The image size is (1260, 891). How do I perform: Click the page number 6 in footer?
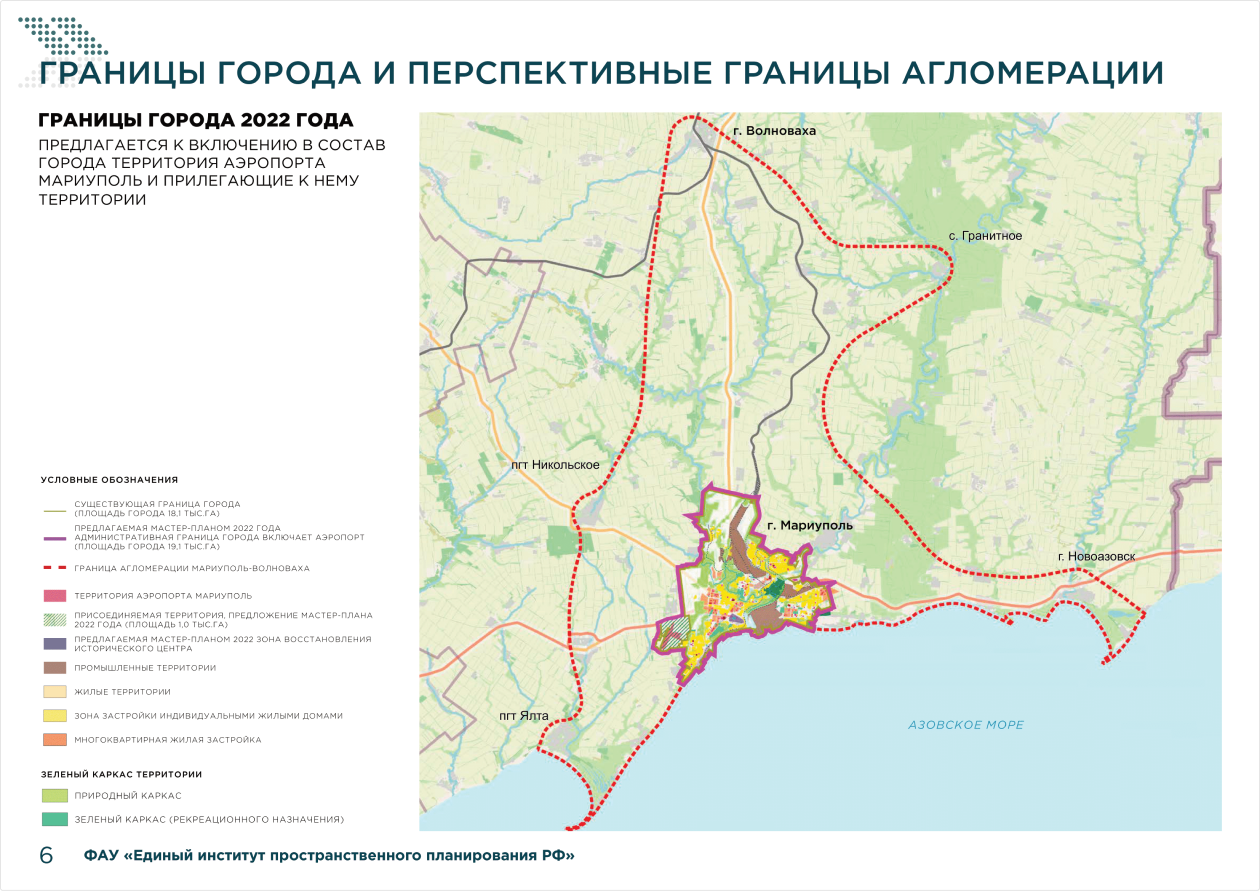coord(46,856)
